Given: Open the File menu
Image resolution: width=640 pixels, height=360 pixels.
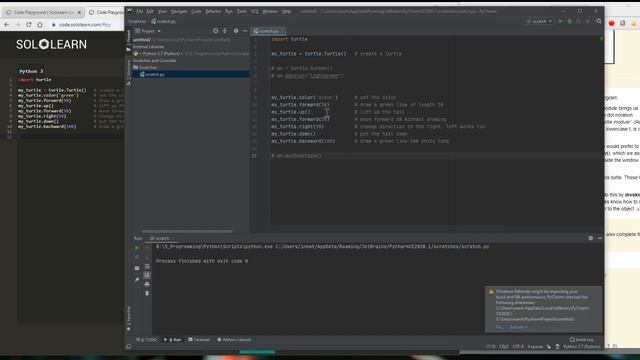Looking at the screenshot, I should [x=140, y=11].
